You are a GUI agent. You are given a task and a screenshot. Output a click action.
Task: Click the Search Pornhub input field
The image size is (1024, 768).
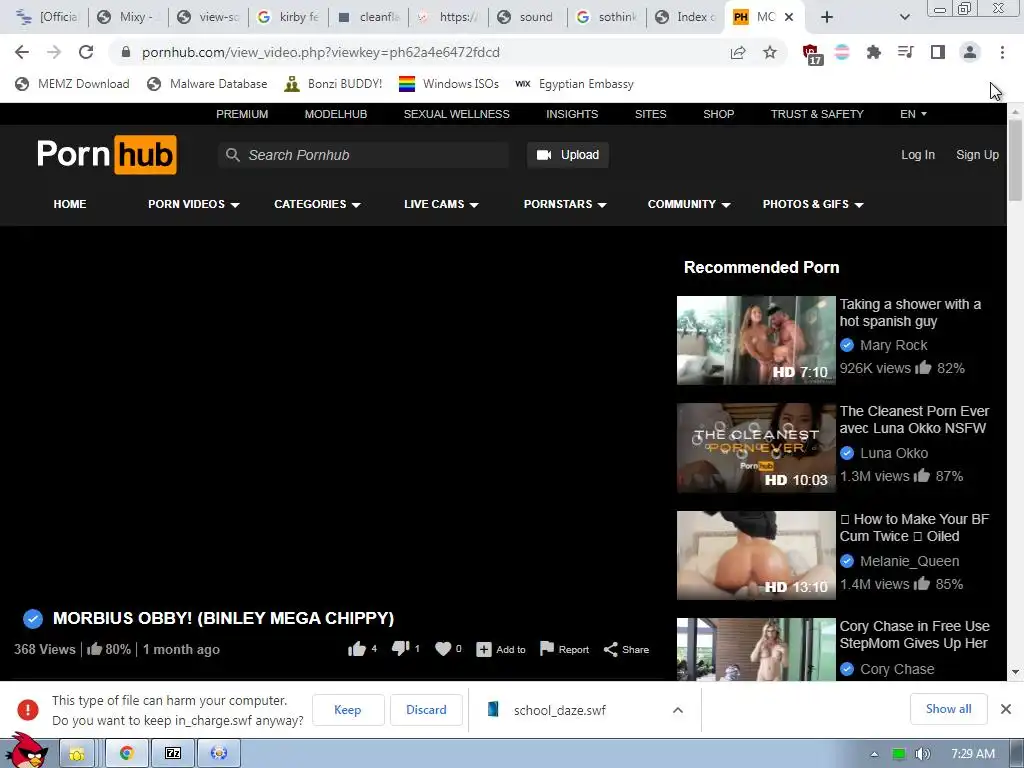pos(363,155)
